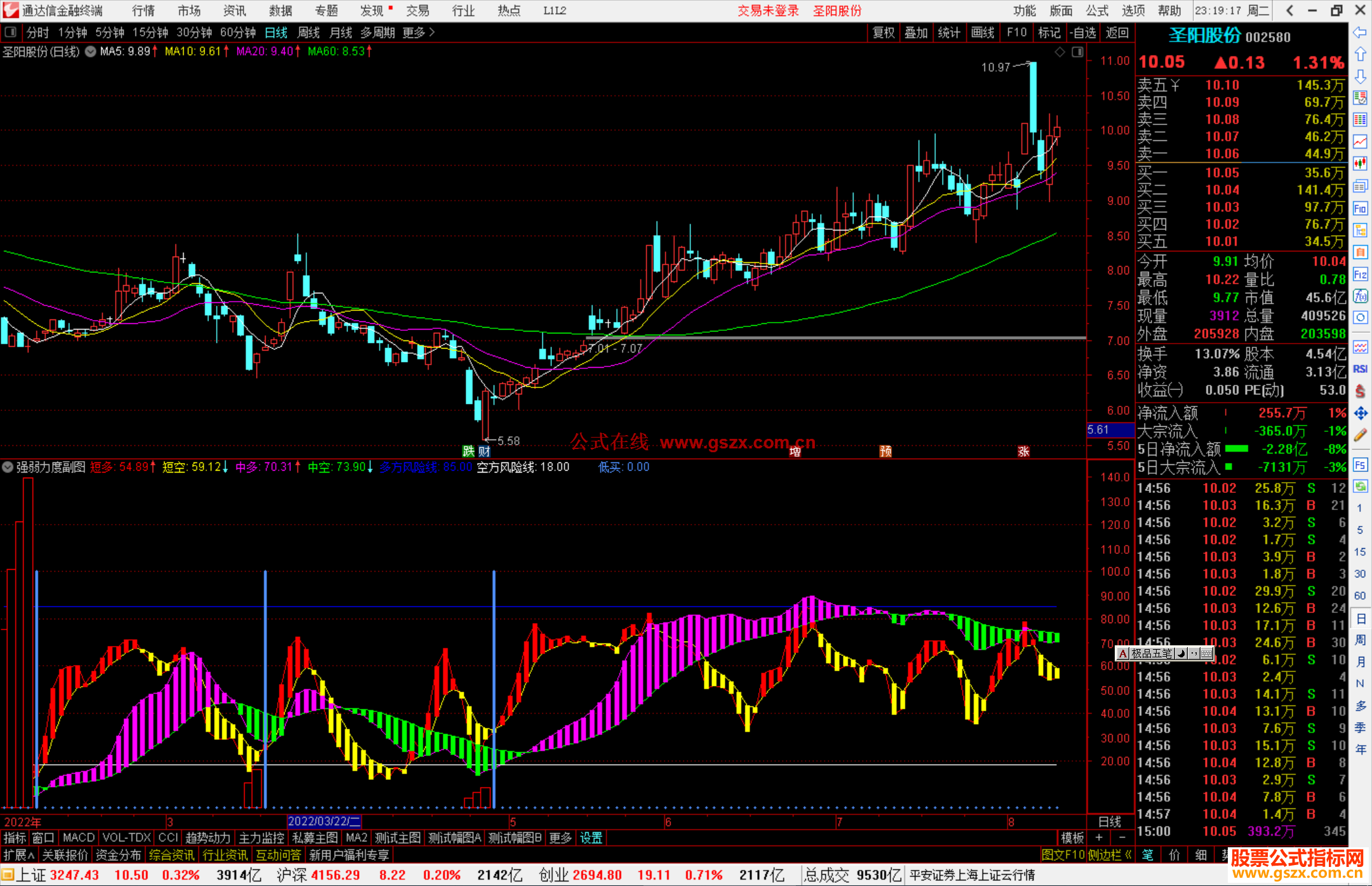
Task: Click the RSI indicator sidebar icon
Action: pos(1360,369)
